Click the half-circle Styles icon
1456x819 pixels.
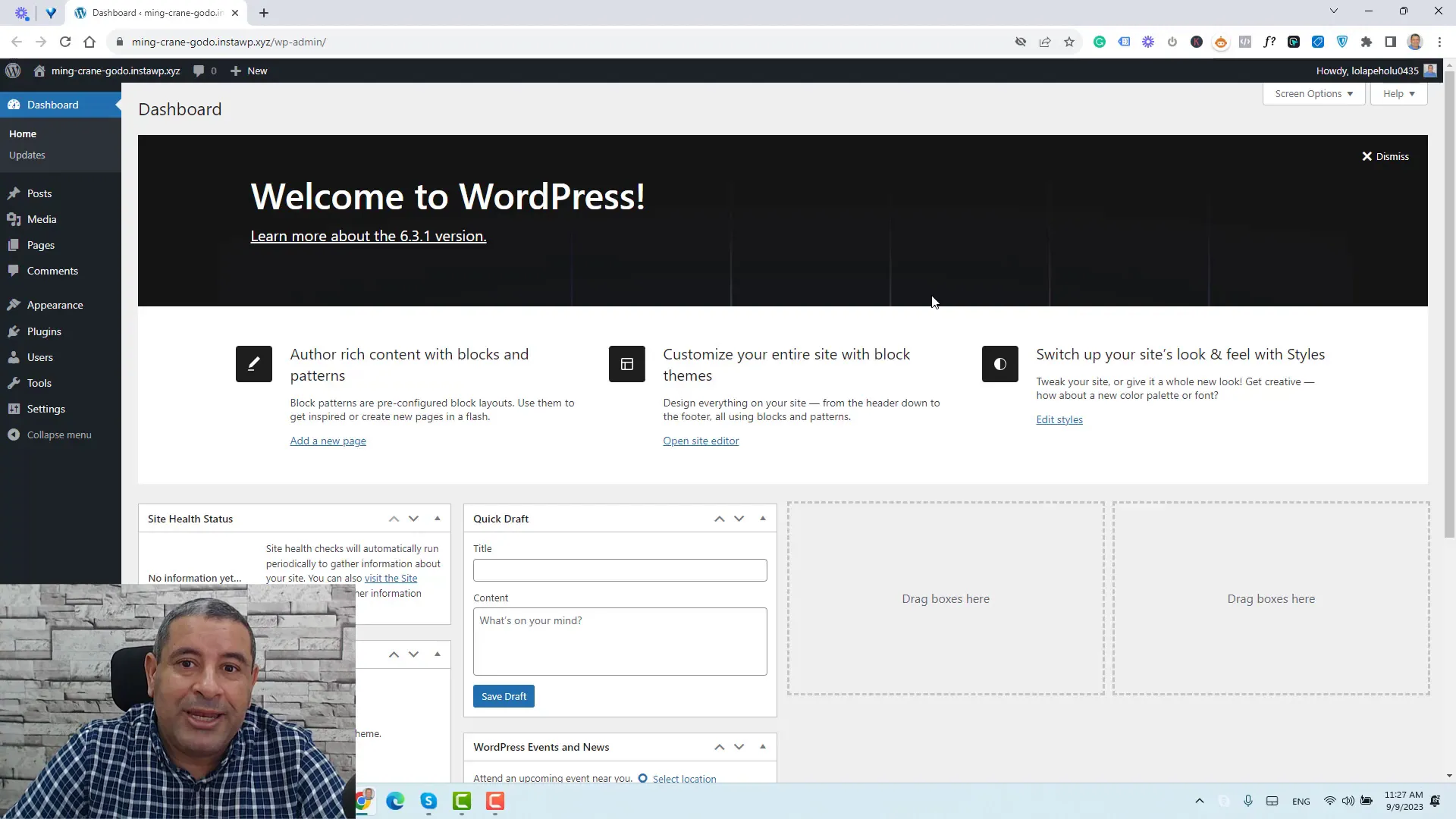coord(1000,364)
